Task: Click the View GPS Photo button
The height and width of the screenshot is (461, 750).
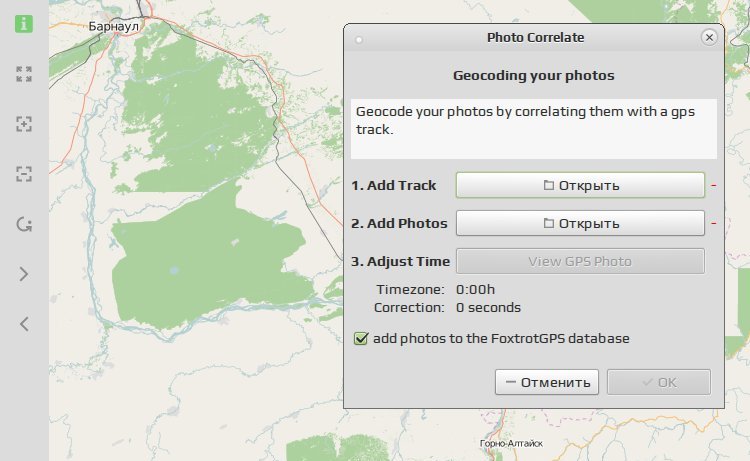Action: (580, 261)
